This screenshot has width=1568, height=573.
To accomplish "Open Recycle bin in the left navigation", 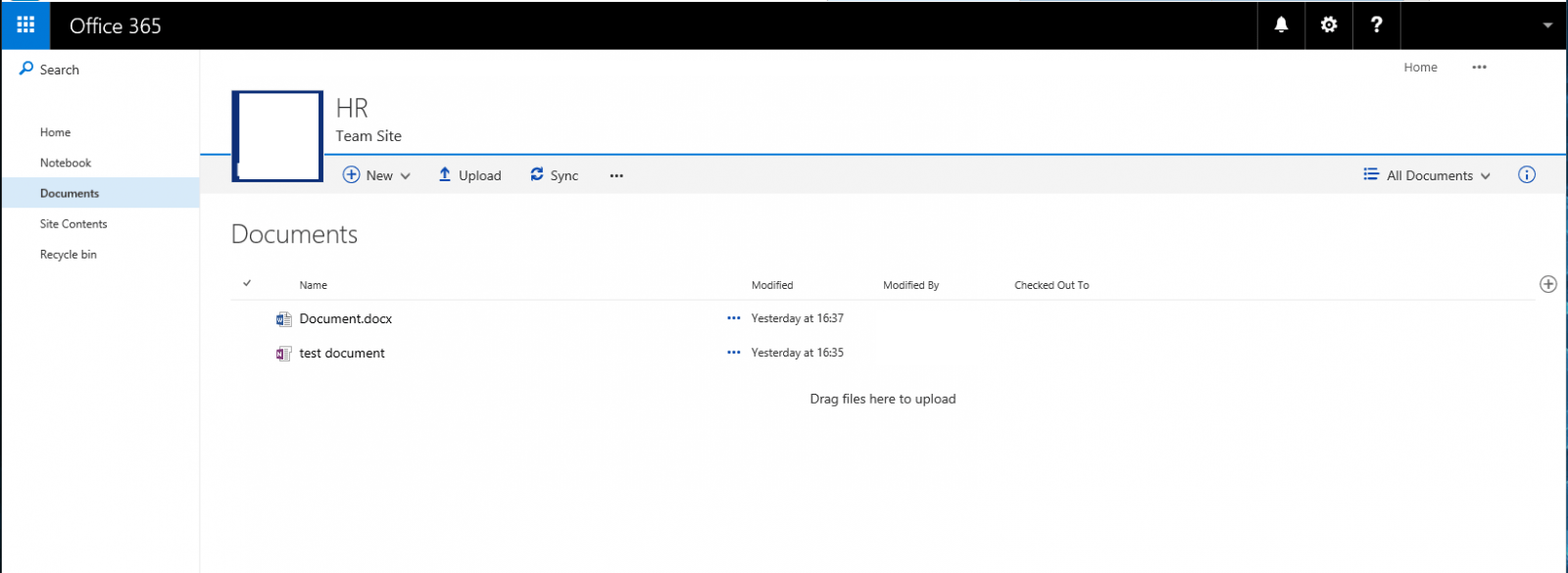I will click(69, 254).
